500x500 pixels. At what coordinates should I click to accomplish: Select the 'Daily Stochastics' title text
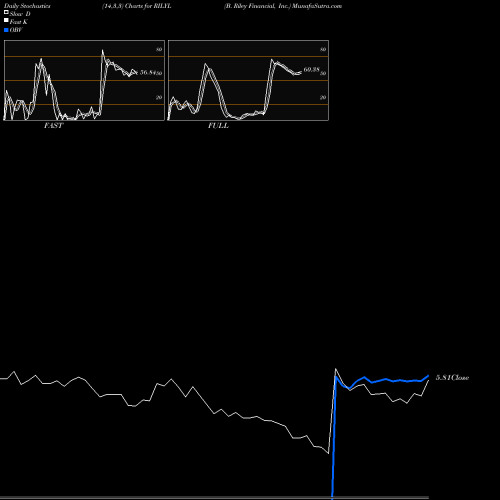click(27, 6)
